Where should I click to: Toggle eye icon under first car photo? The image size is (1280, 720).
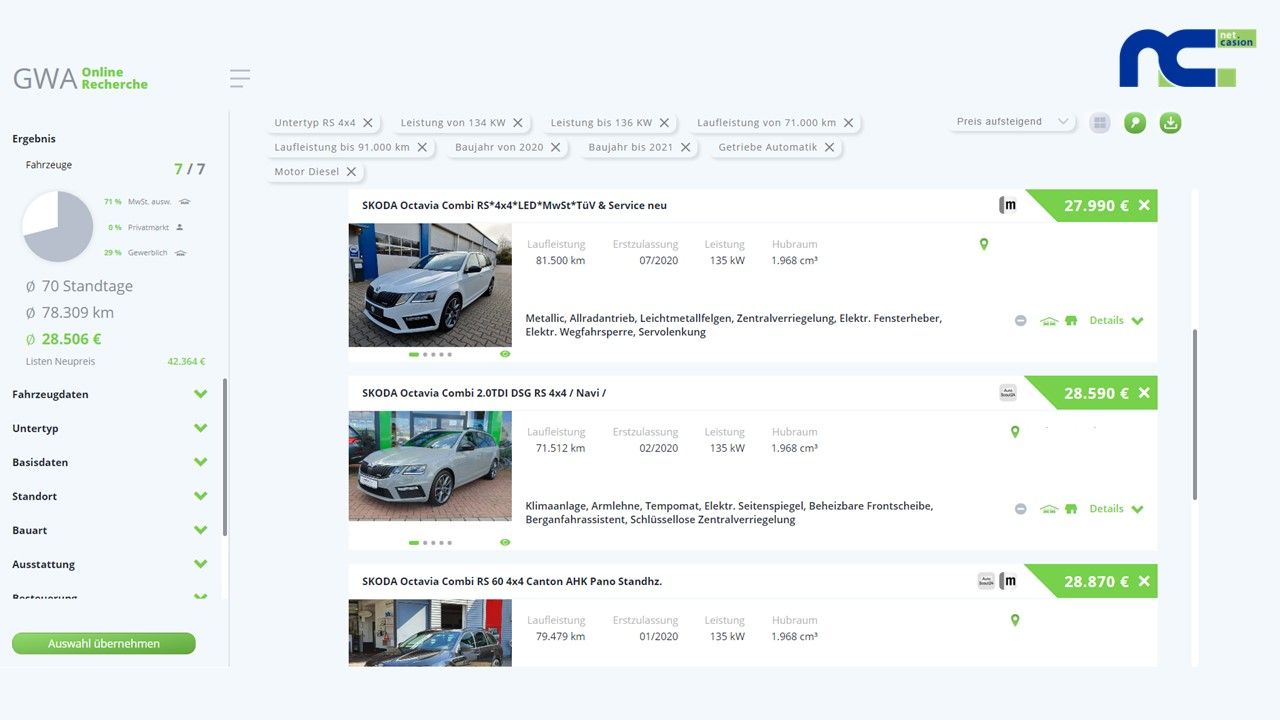click(505, 354)
